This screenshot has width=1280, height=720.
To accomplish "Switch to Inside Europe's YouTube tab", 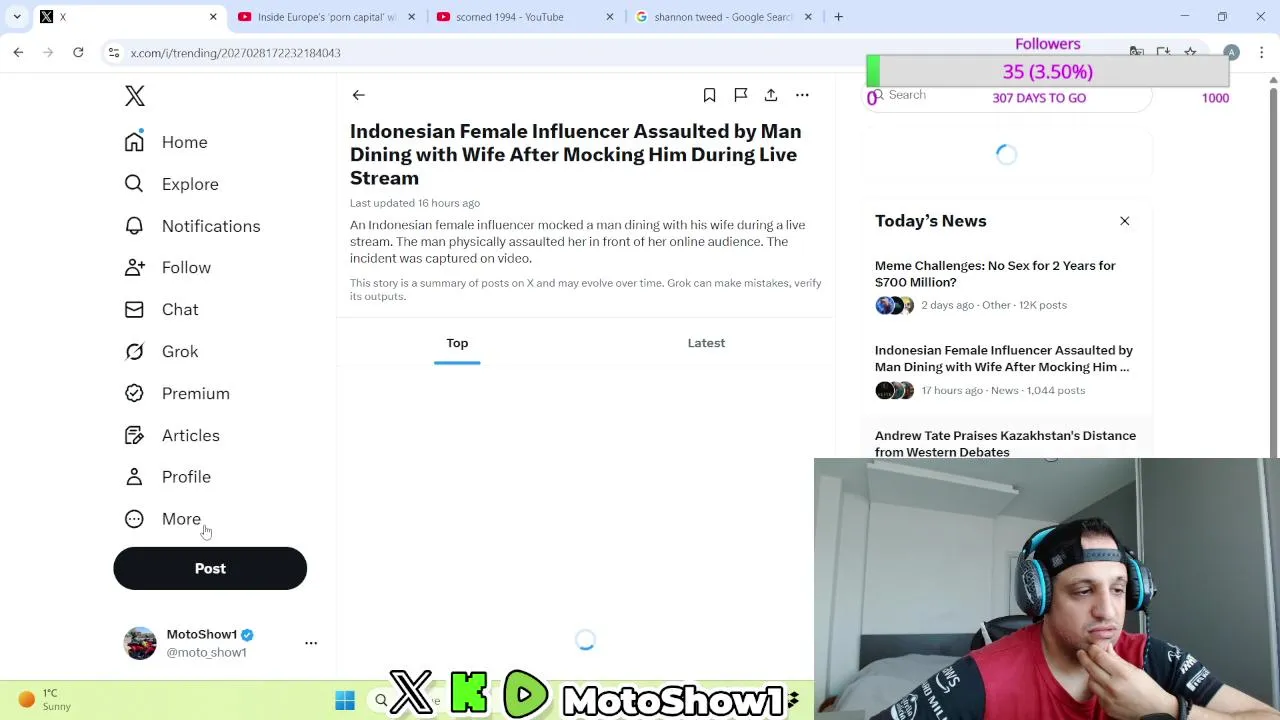I will point(326,17).
